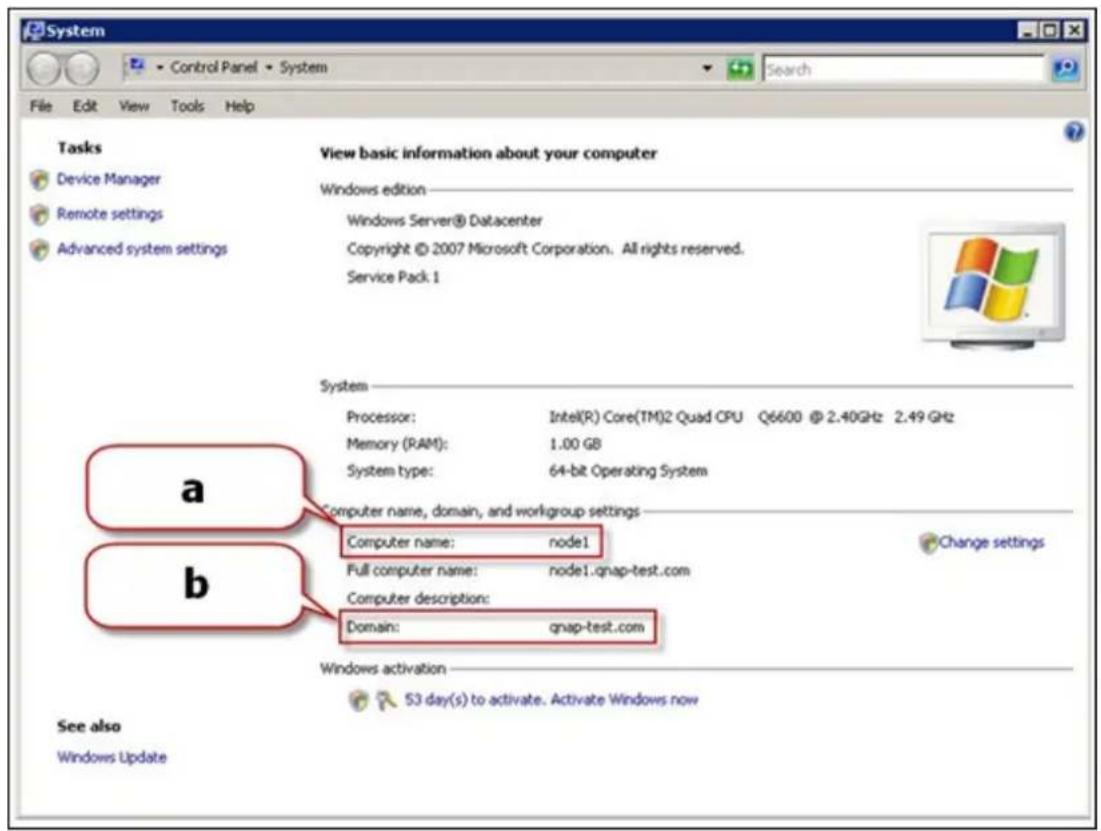Open the Edit menu
The image size is (1101, 831).
coord(84,106)
